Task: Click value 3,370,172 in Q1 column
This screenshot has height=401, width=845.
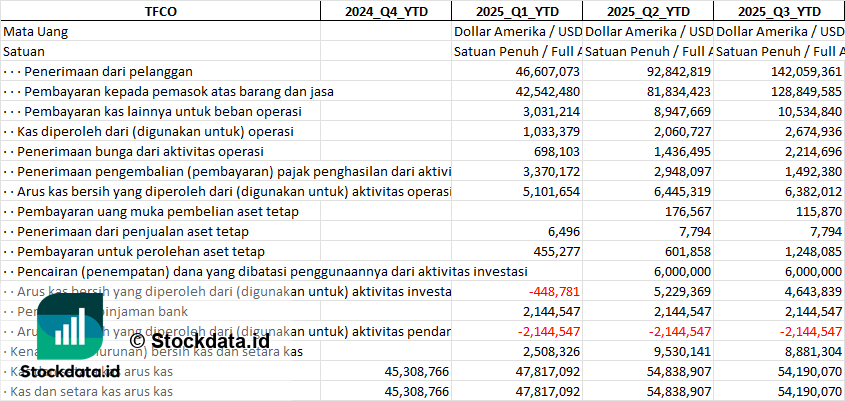Action: coord(549,172)
